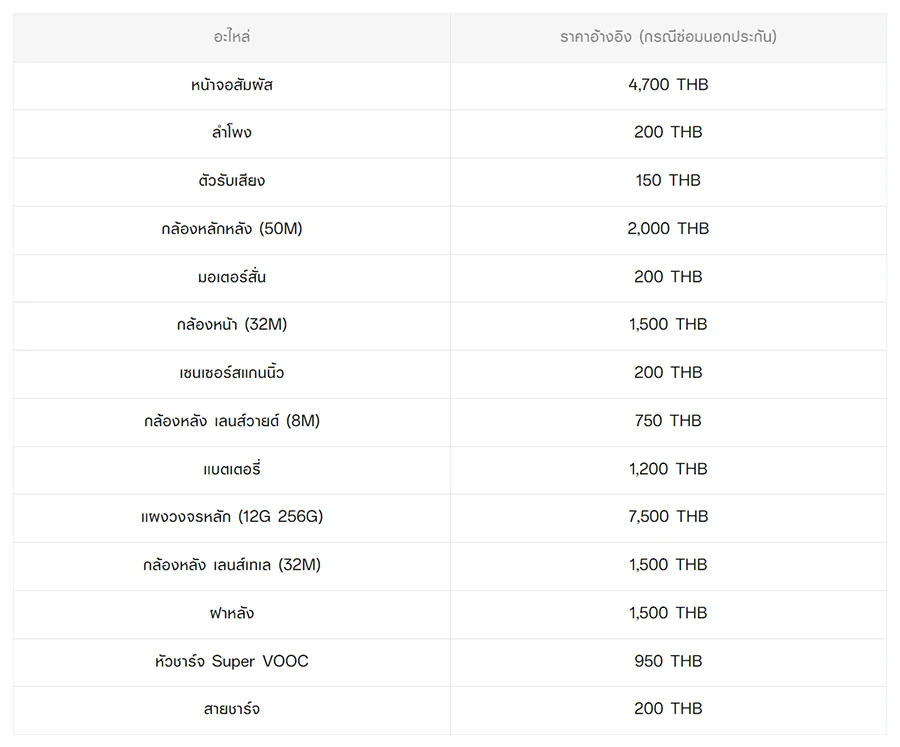Click the 2,000 THB price
This screenshot has width=900, height=747.
[668, 229]
